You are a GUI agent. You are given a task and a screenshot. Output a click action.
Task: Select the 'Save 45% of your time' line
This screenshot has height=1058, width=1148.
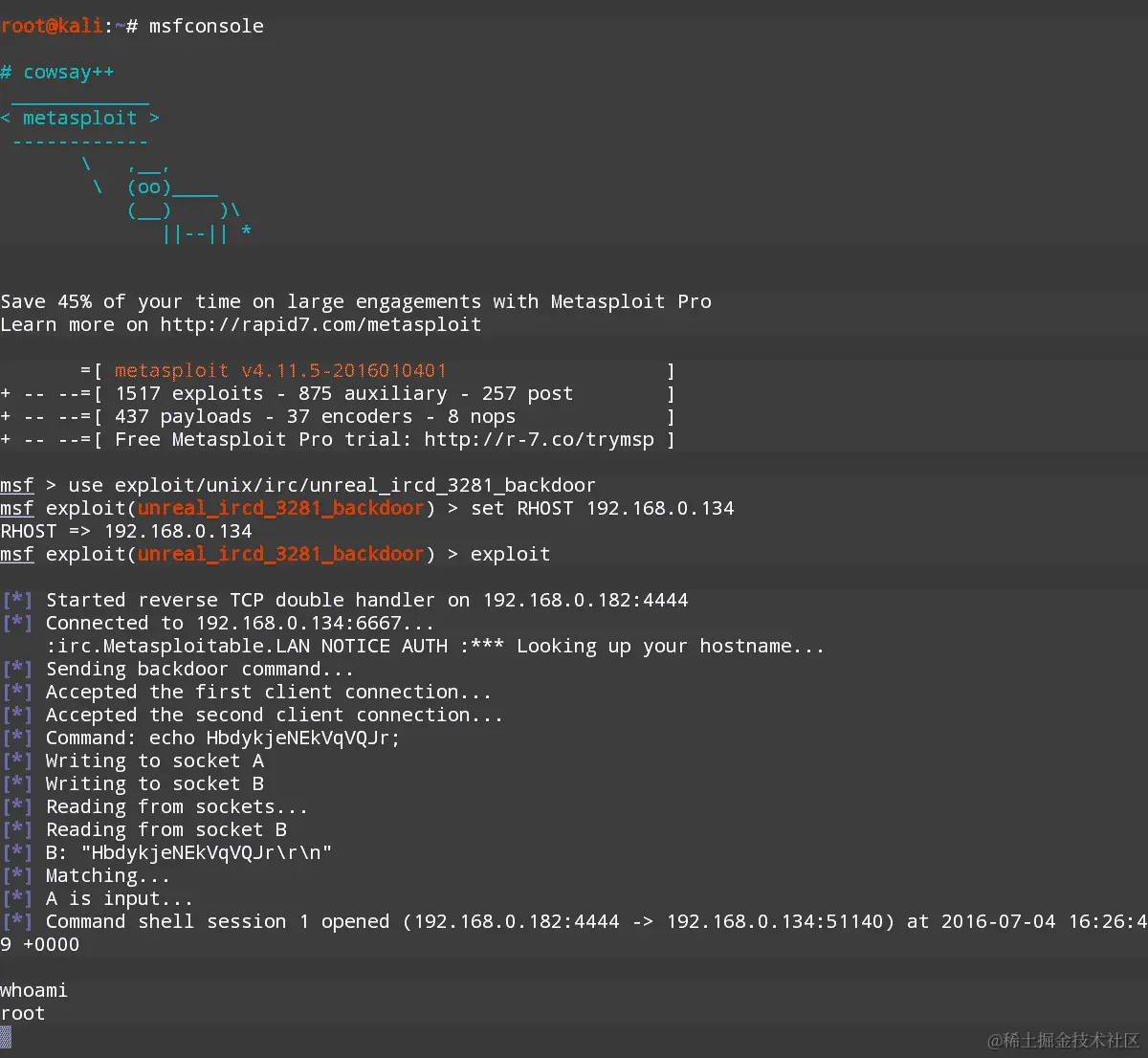pyautogui.click(x=356, y=301)
